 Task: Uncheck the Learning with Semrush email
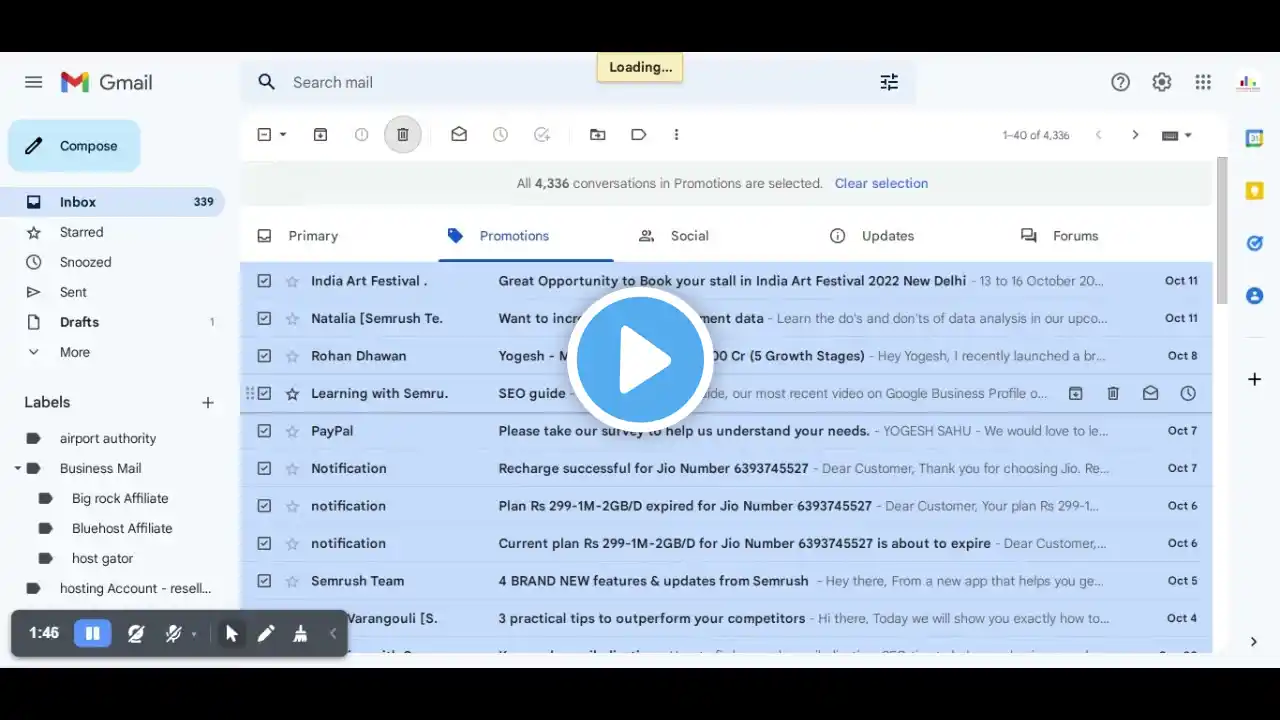(264, 393)
